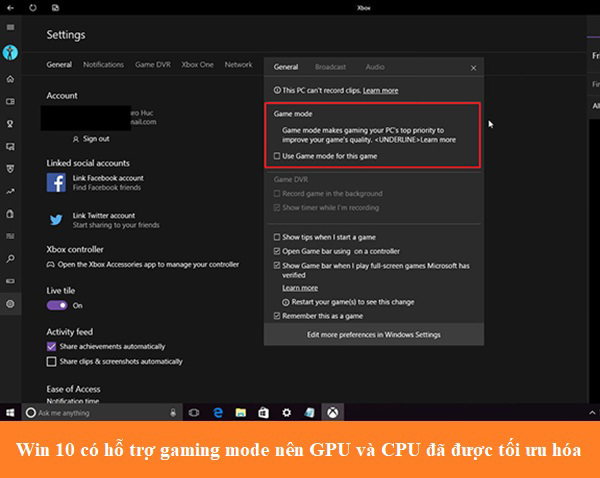Open Xbox app from the Windows taskbar
Image resolution: width=600 pixels, height=478 pixels.
pyautogui.click(x=334, y=412)
